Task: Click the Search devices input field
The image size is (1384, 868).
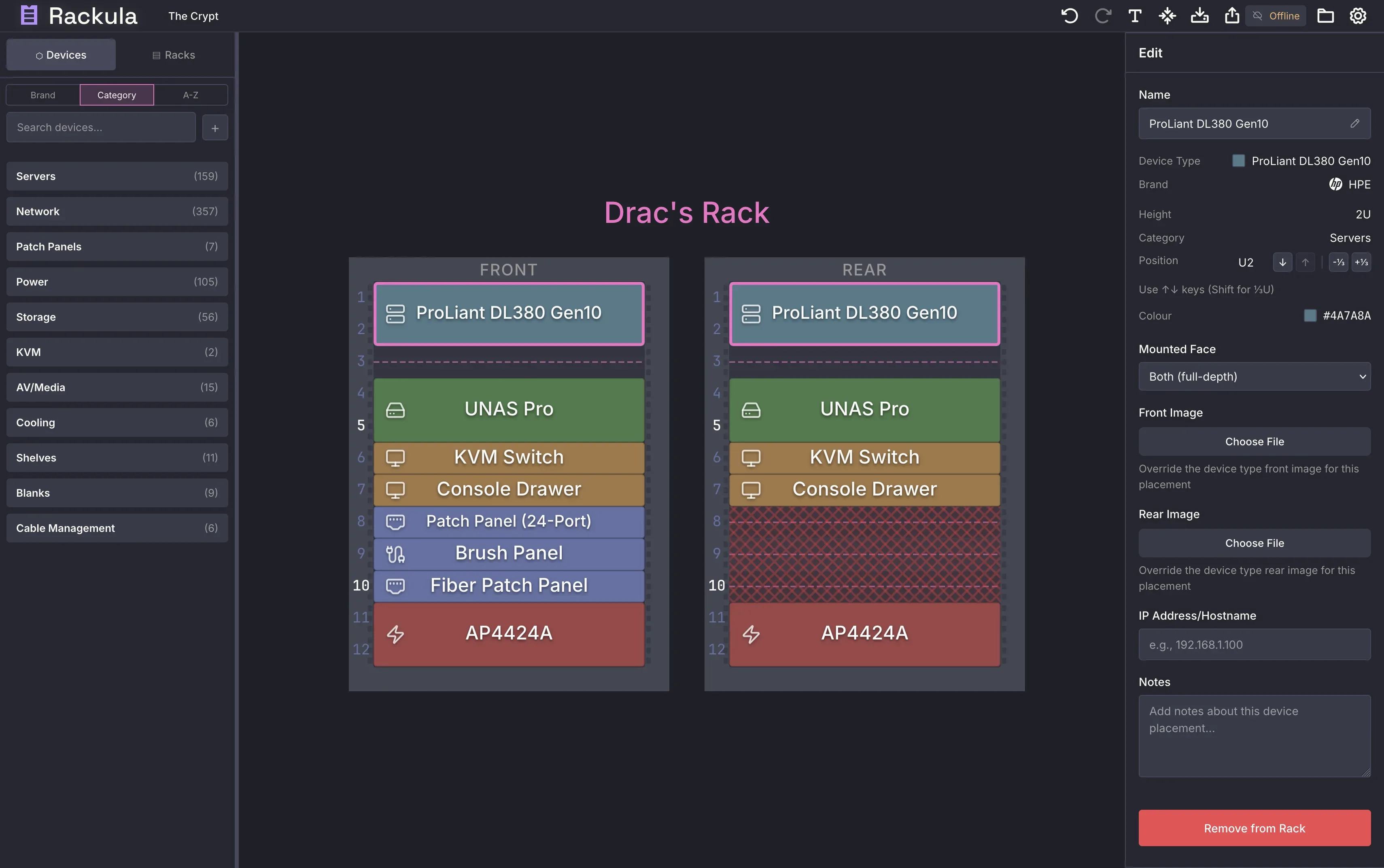Action: pyautogui.click(x=101, y=127)
